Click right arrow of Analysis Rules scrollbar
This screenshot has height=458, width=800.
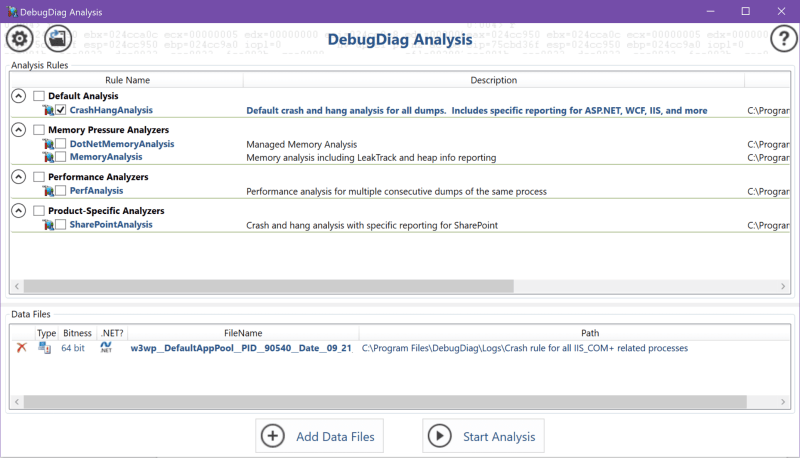[x=783, y=286]
